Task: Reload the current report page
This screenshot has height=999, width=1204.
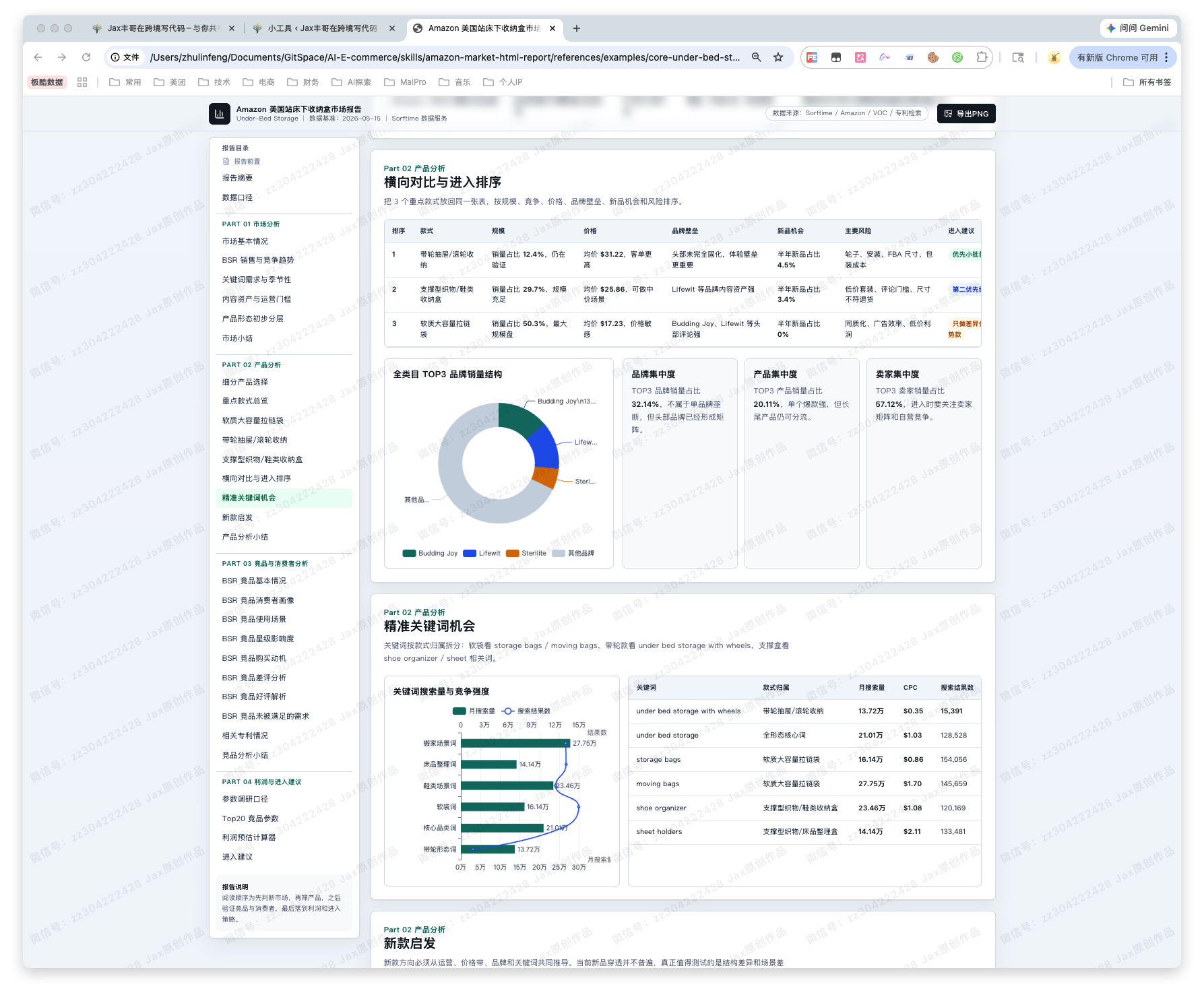Action: [x=86, y=57]
